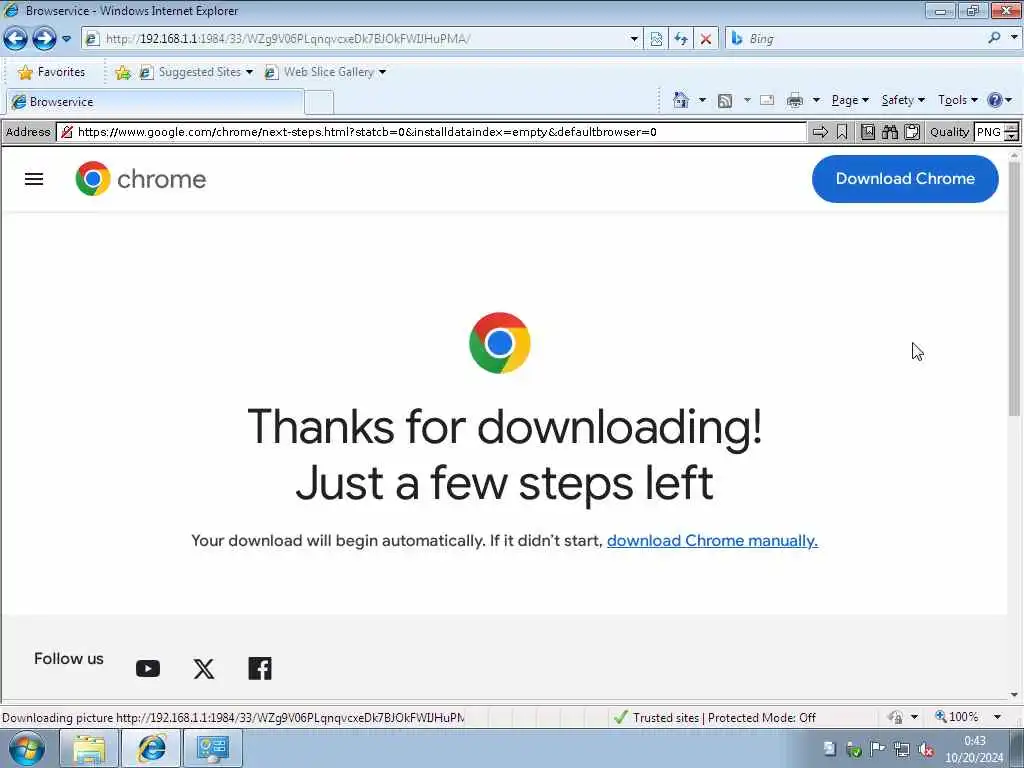The height and width of the screenshot is (768, 1024).
Task: Click the IE Refresh icon
Action: coord(680,39)
